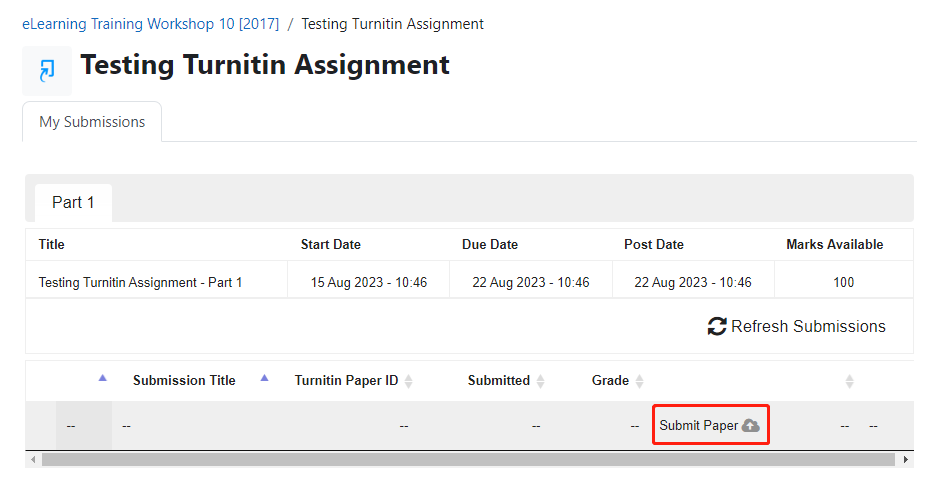This screenshot has height=494, width=948.
Task: Sort by the Submission Title column header
Action: tap(184, 380)
